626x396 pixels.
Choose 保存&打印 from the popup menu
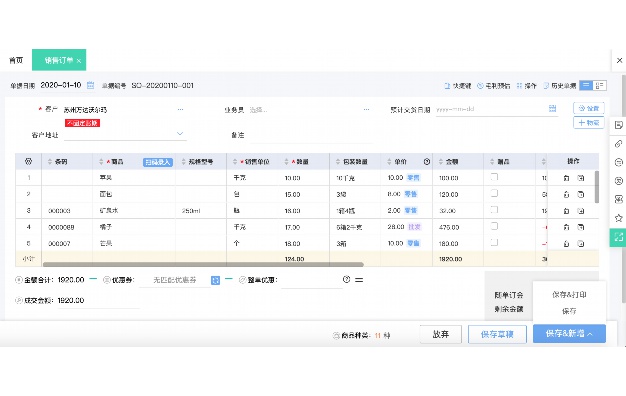(569, 295)
